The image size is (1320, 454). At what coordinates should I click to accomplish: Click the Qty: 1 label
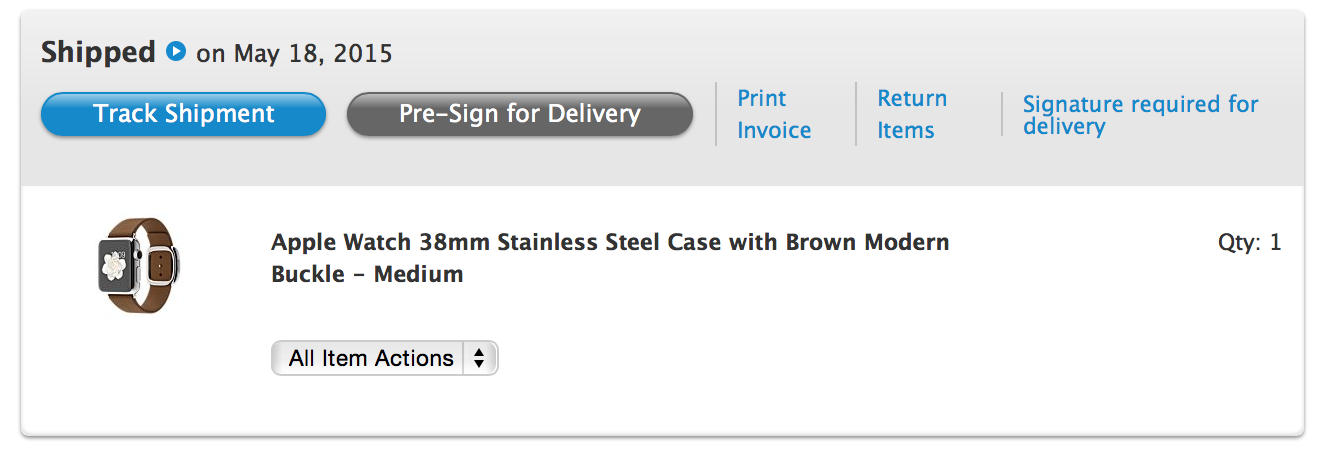tap(1249, 243)
